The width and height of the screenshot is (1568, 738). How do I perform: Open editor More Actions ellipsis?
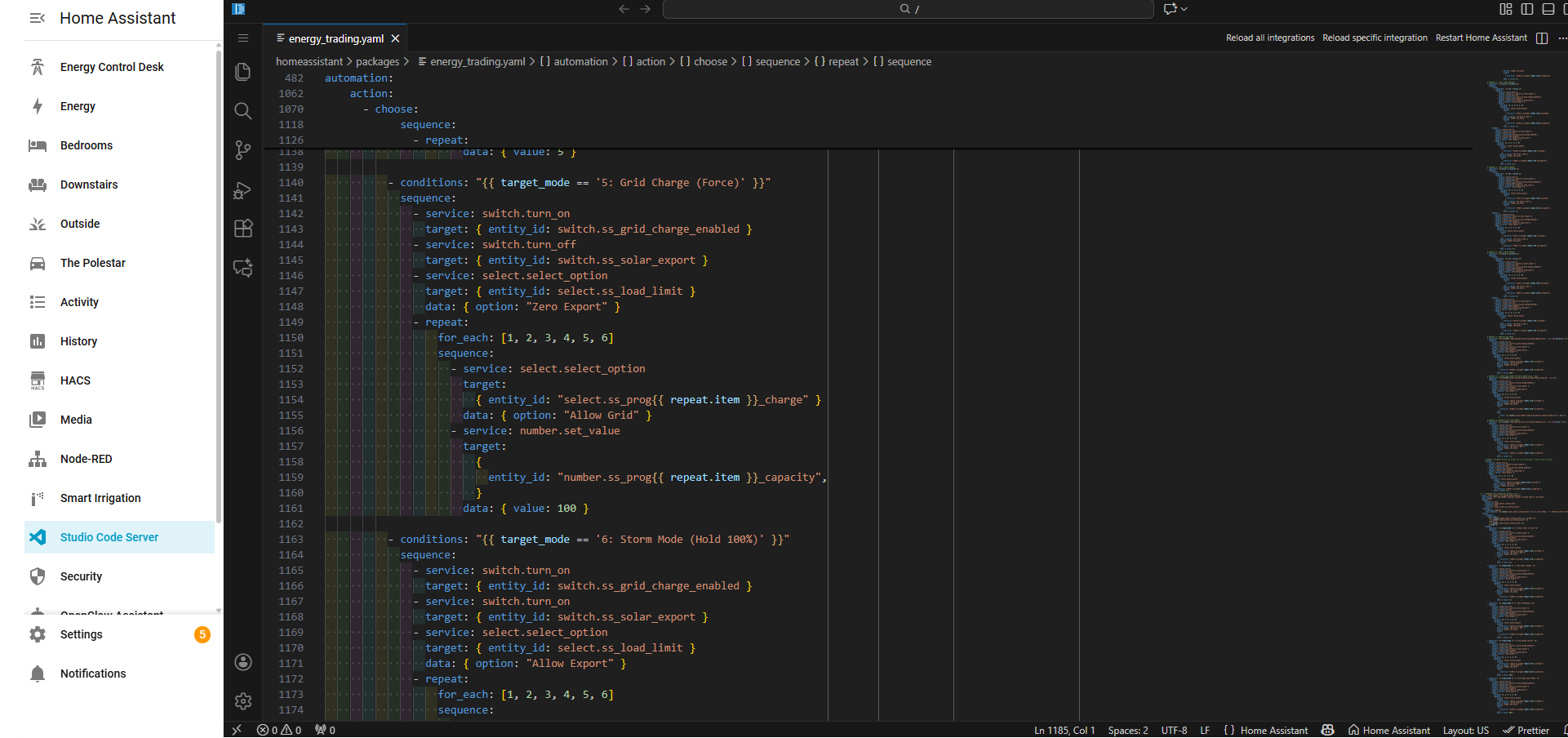click(x=1562, y=38)
